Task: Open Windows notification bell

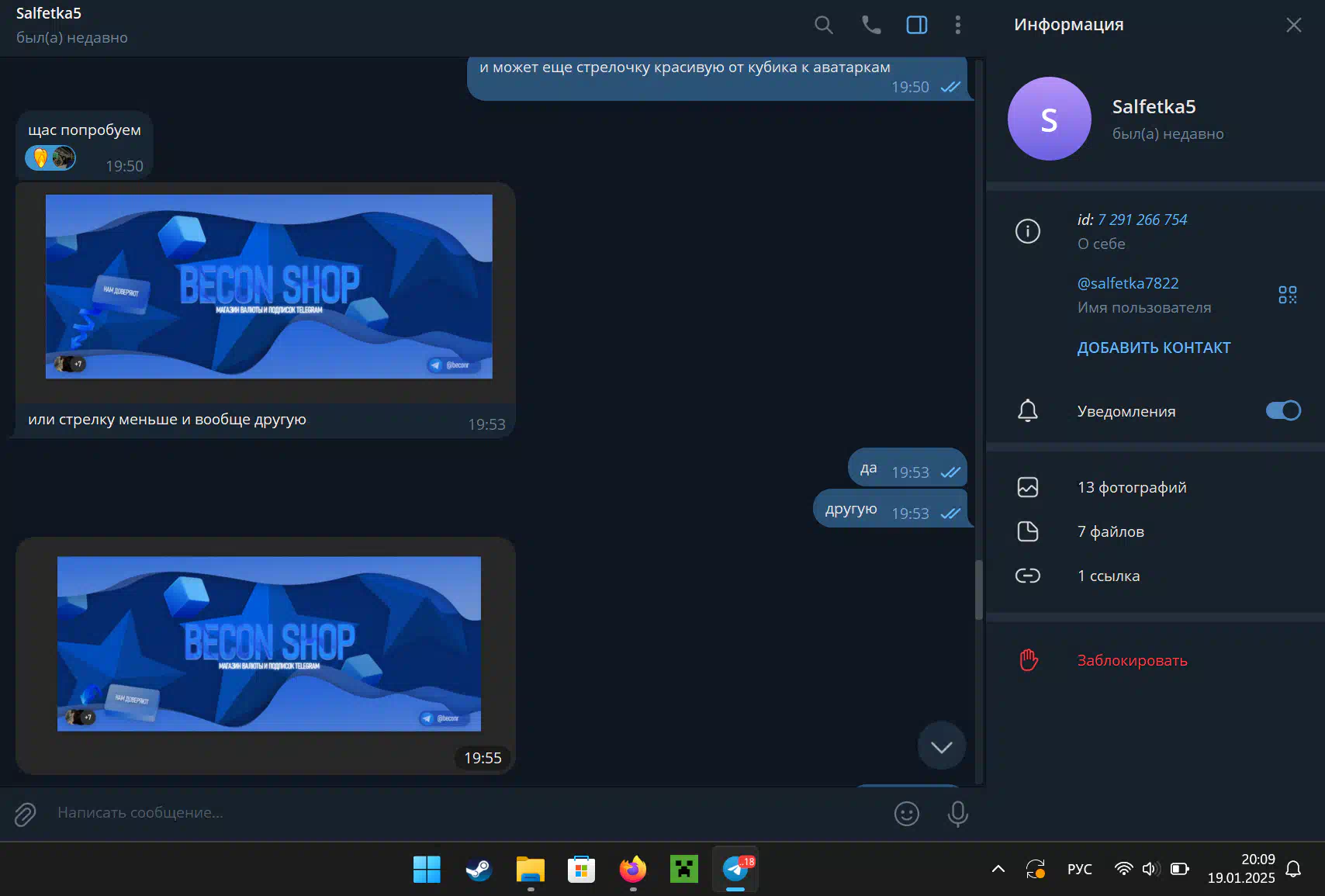Action: (1293, 869)
